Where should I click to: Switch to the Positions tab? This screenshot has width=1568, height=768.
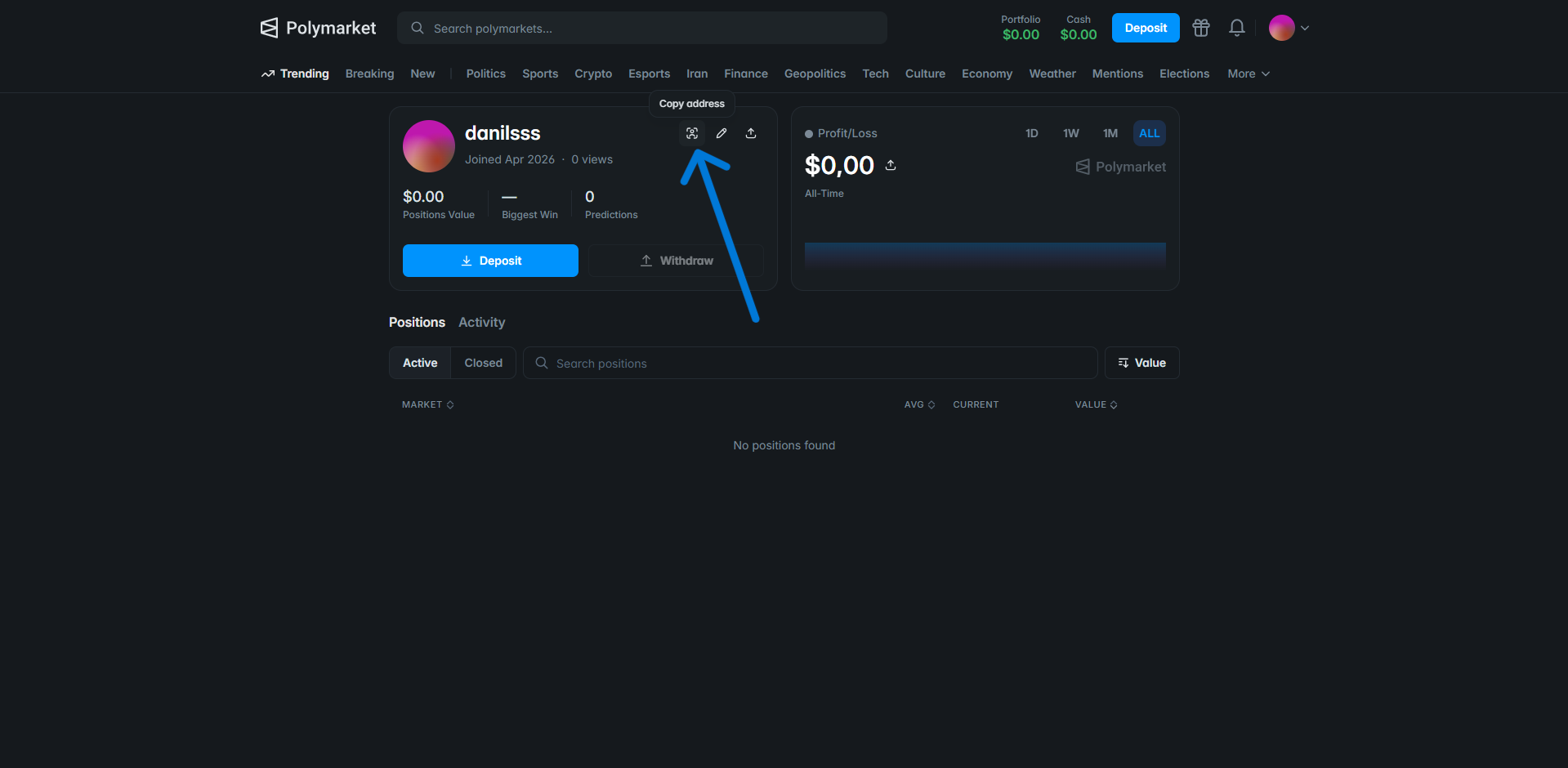point(417,322)
